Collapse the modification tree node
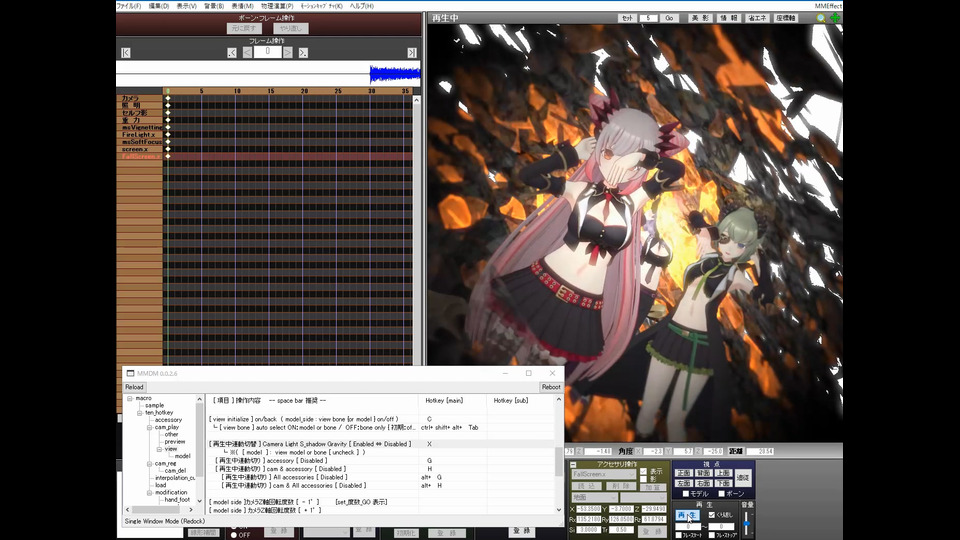This screenshot has width=960, height=540. (149, 493)
